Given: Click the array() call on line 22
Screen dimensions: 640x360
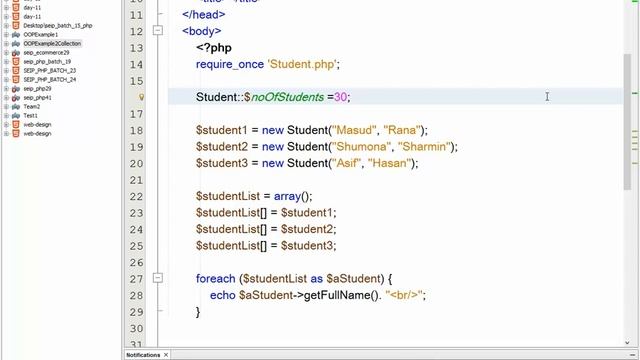Looking at the screenshot, I should 292,196.
